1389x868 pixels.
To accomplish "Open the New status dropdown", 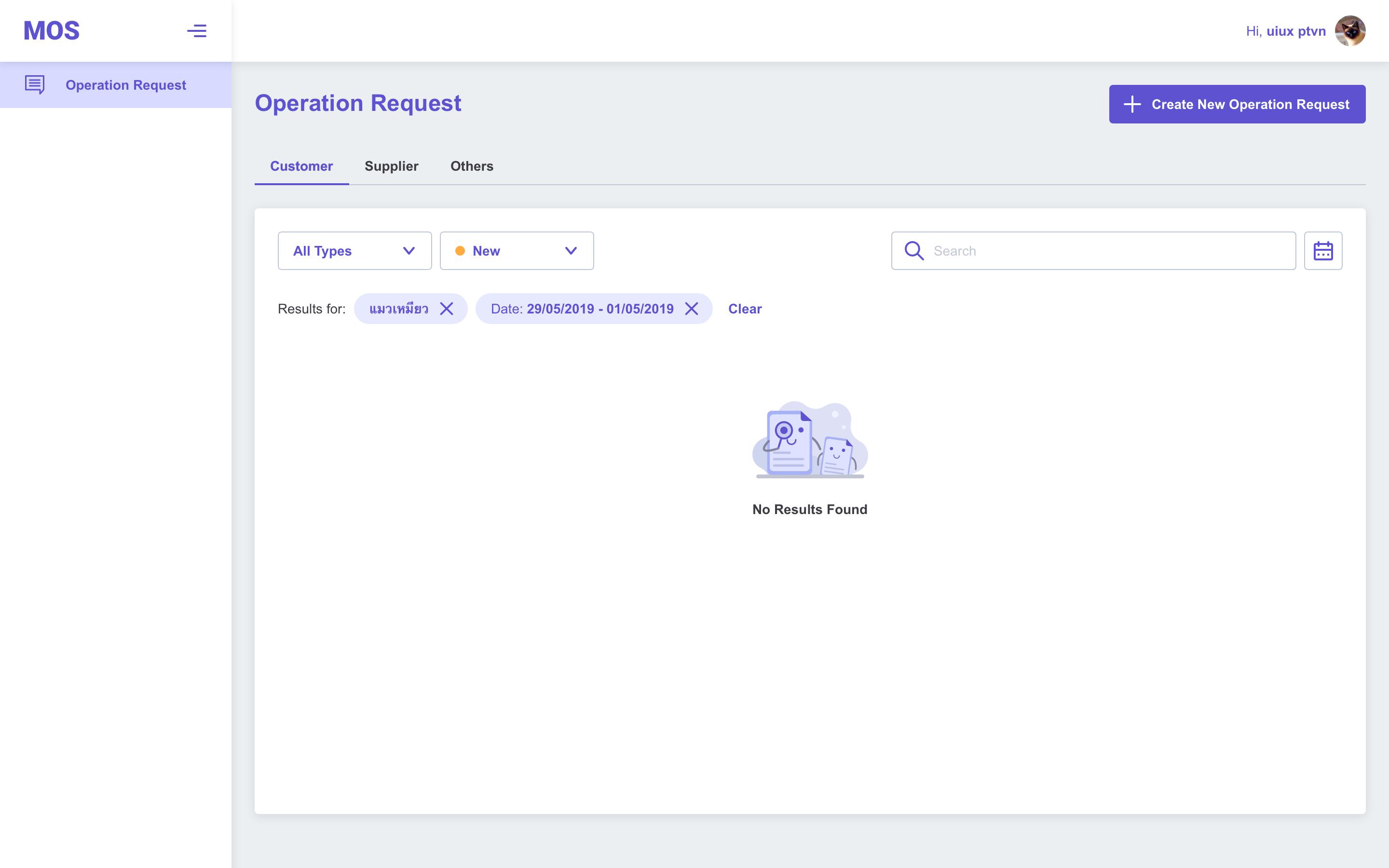I will pos(517,251).
